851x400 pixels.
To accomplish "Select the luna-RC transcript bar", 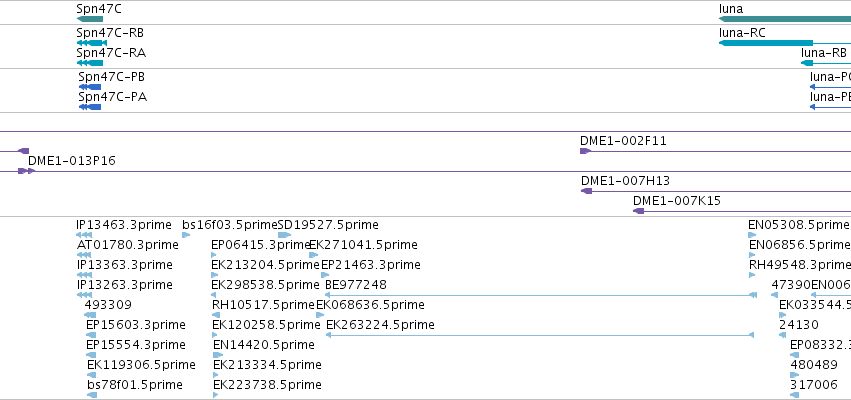I will [x=766, y=43].
